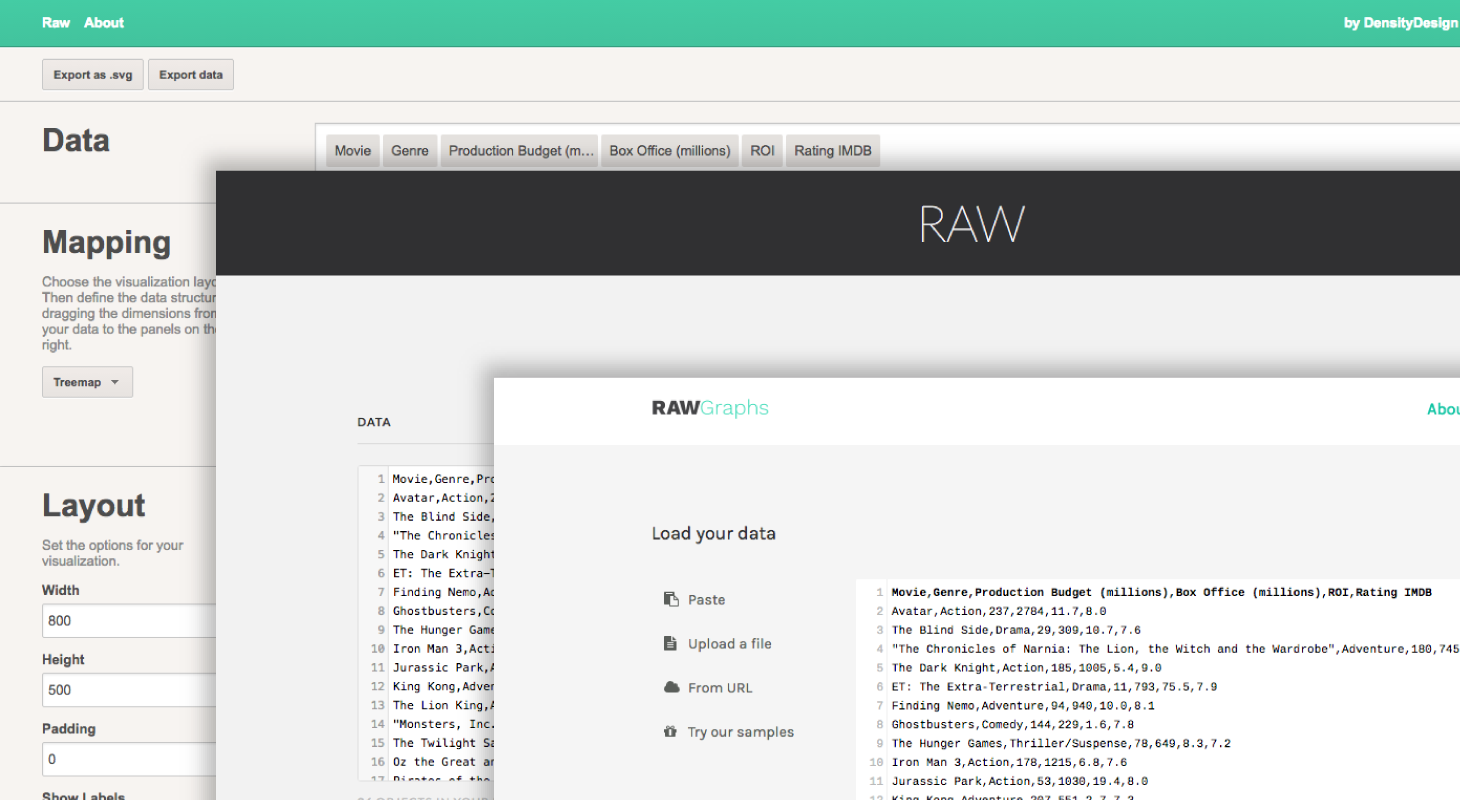Select the ROI dimension chip
The image size is (1460, 800).
[762, 151]
